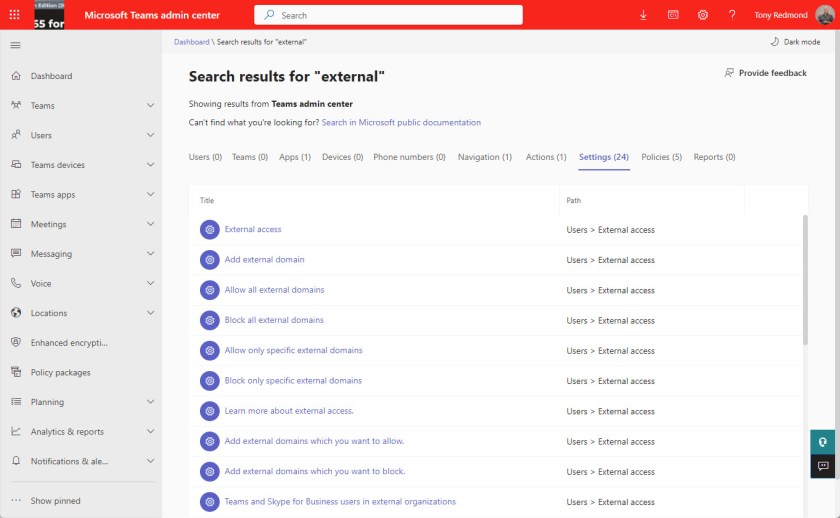Toggle Dark mode

tap(795, 42)
